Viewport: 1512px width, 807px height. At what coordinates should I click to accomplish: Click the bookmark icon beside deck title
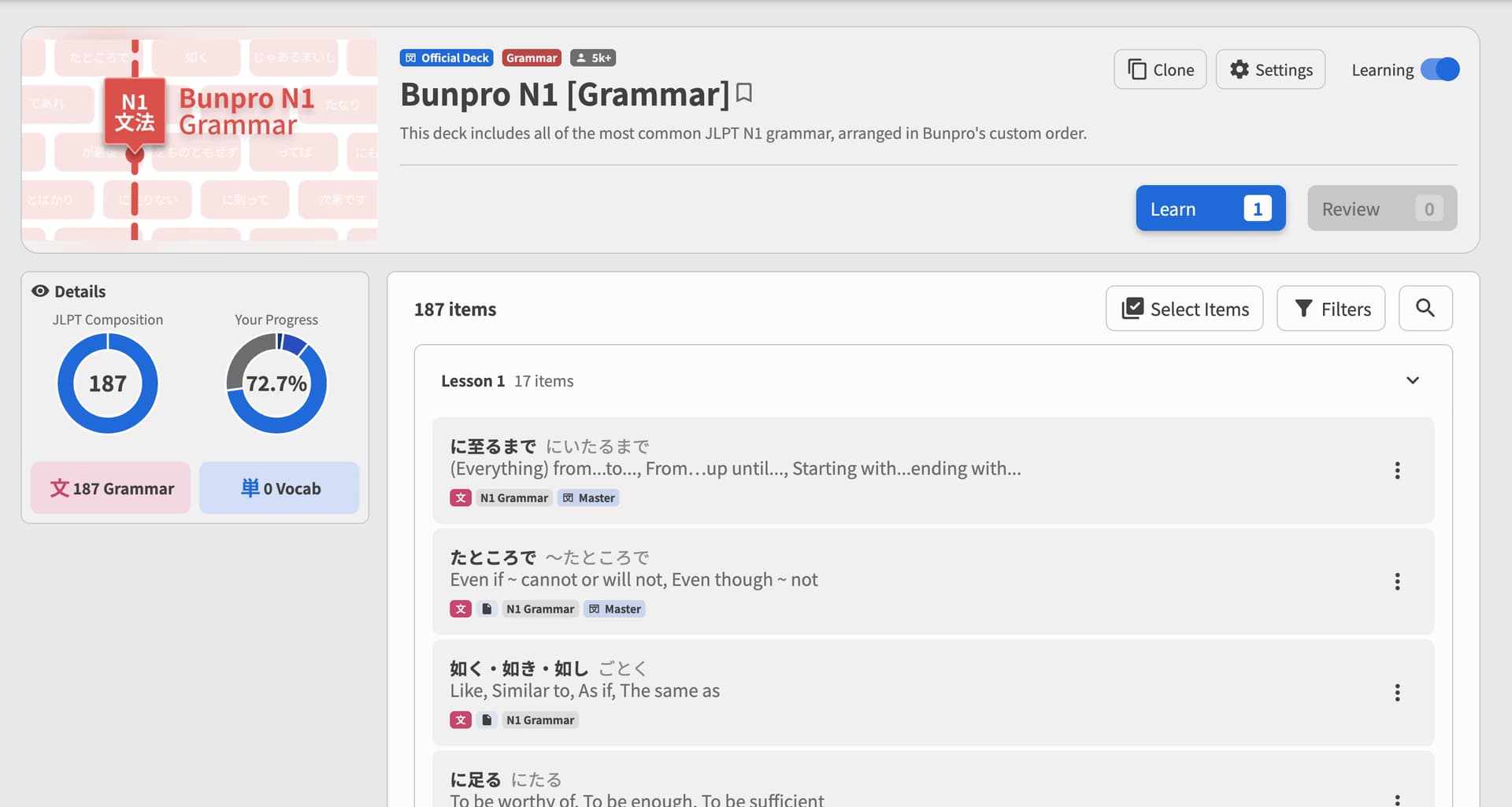pyautogui.click(x=744, y=94)
